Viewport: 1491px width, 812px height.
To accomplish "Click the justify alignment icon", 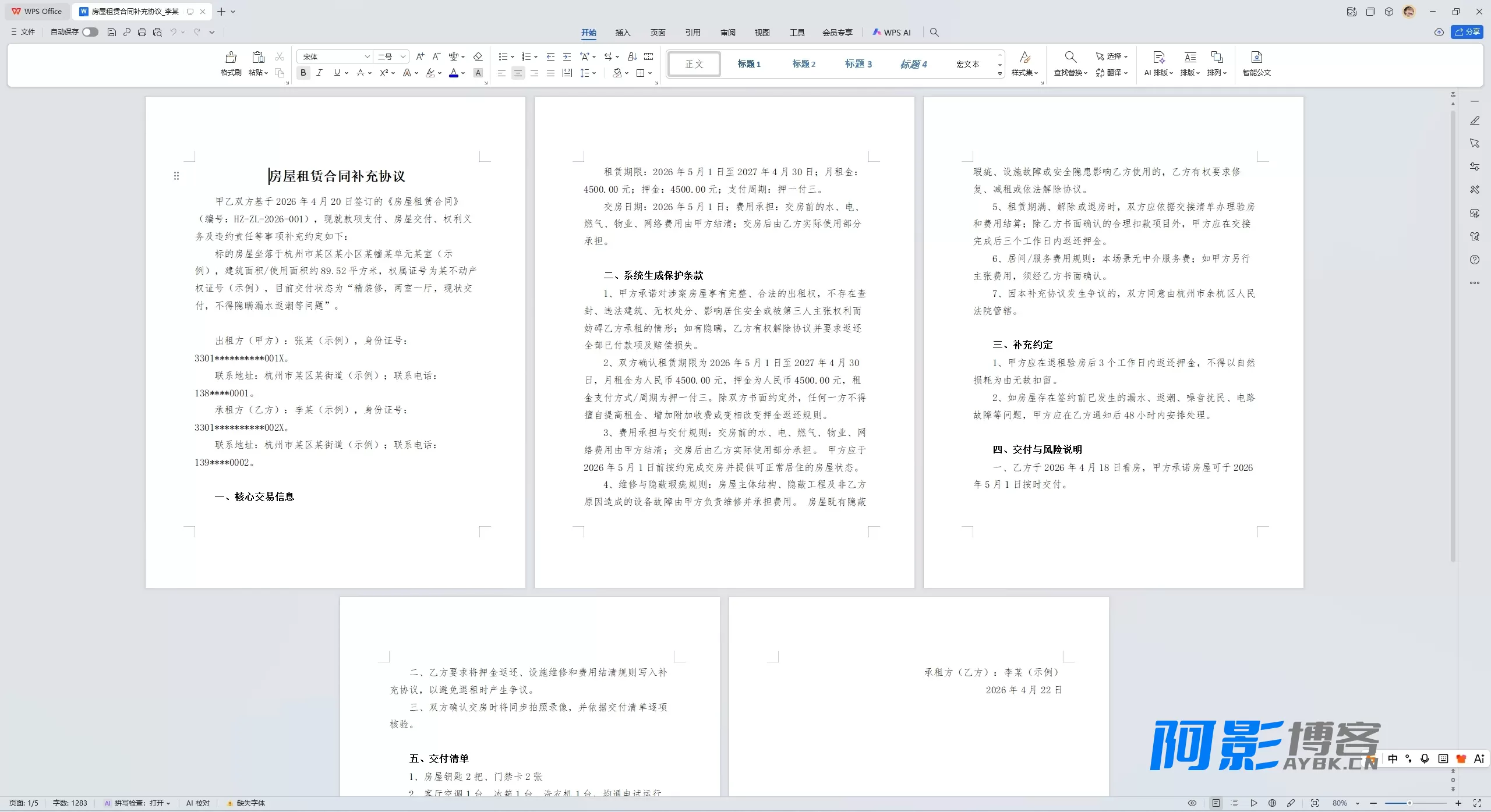I will point(550,73).
